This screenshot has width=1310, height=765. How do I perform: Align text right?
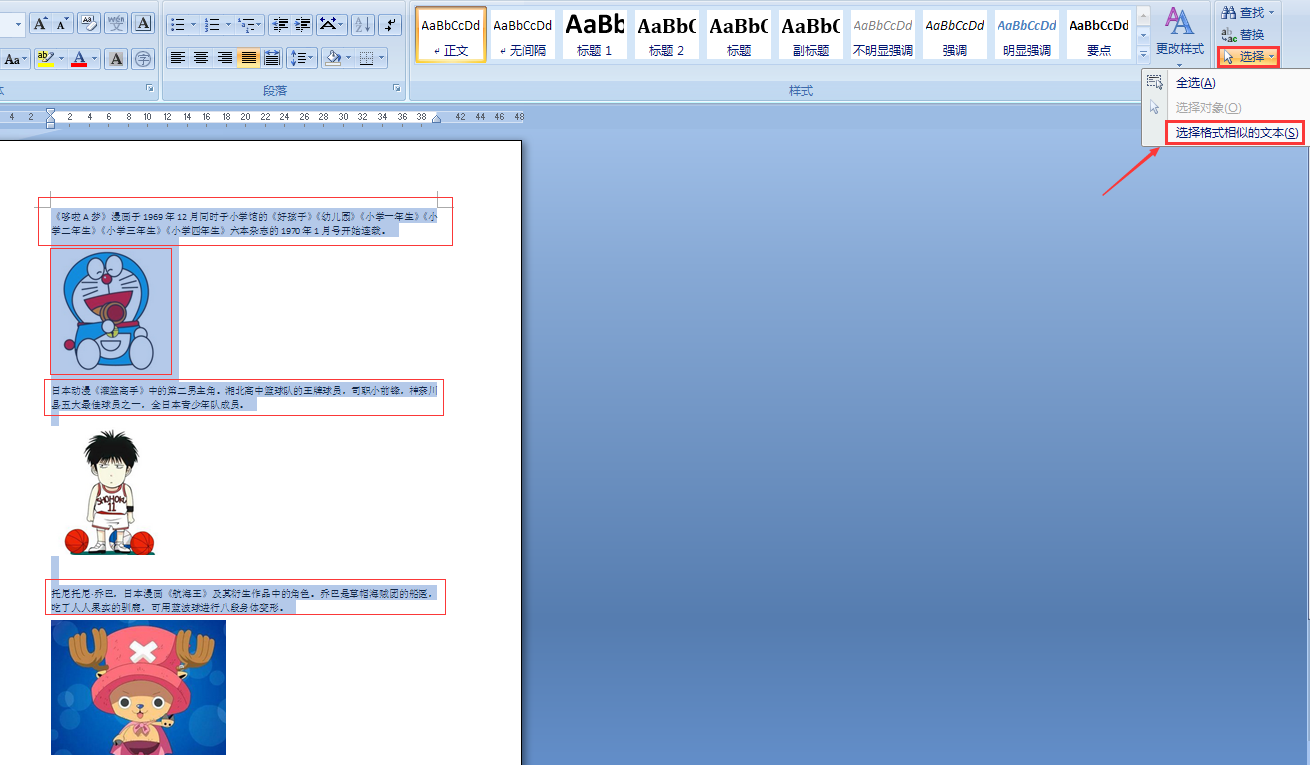pos(224,58)
